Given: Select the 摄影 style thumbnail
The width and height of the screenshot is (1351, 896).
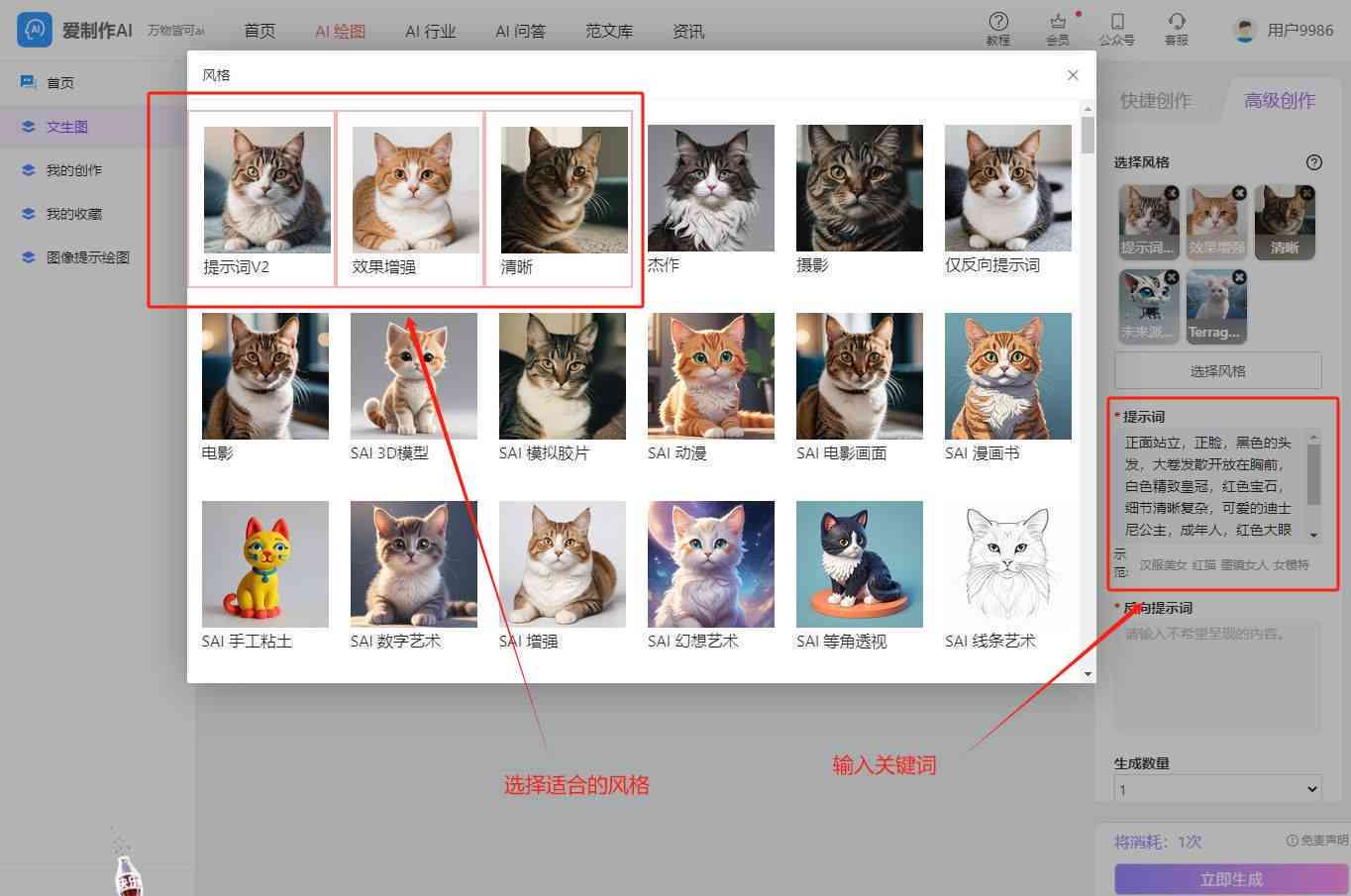Looking at the screenshot, I should pos(860,187).
